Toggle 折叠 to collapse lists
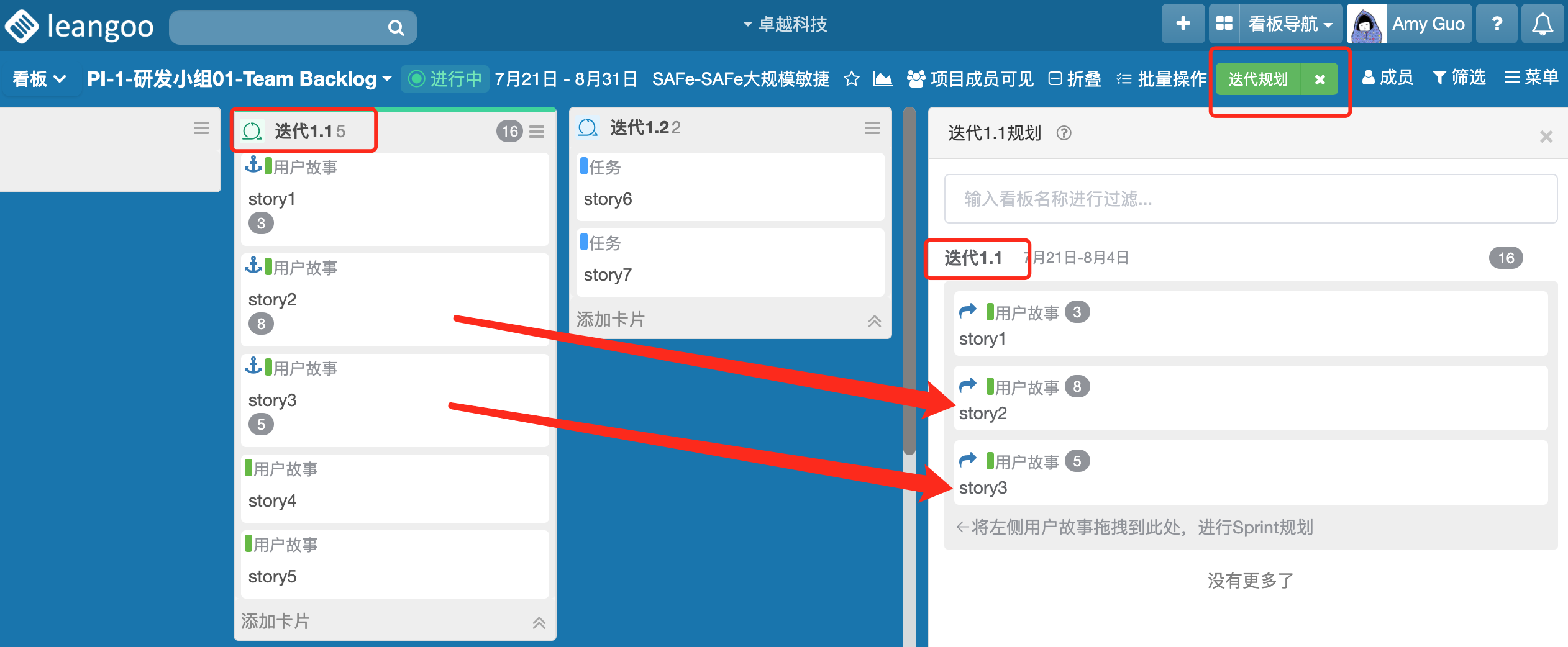Viewport: 1568px width, 647px height. click(1075, 79)
